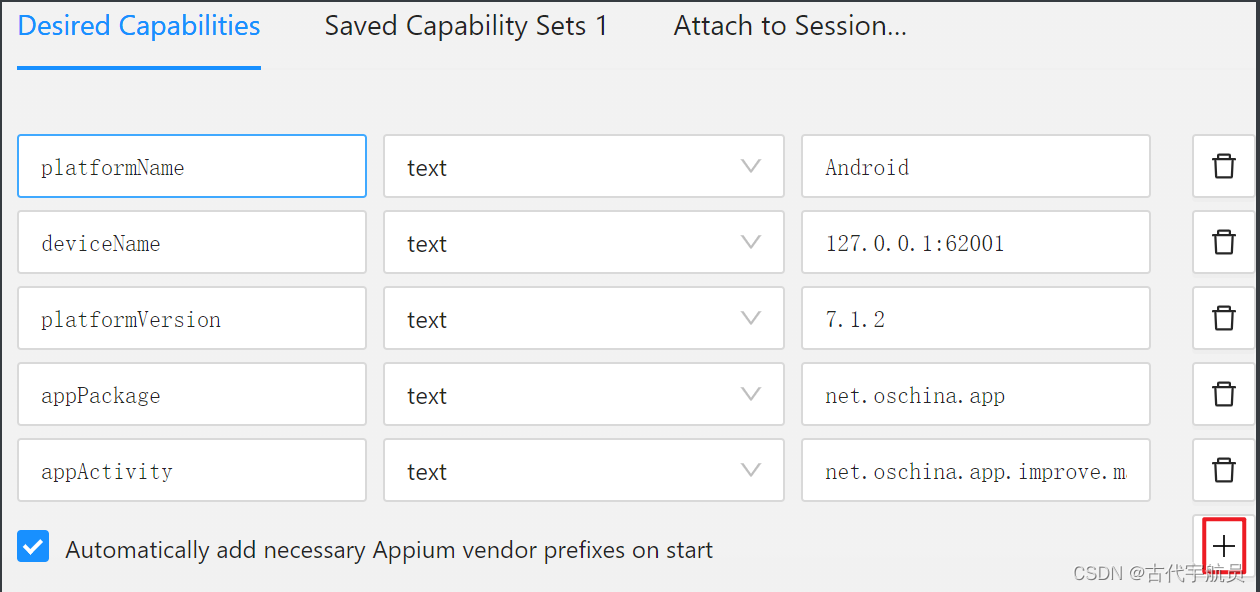Delete the appActivity capability row
This screenshot has height=592, width=1260.
(1223, 470)
